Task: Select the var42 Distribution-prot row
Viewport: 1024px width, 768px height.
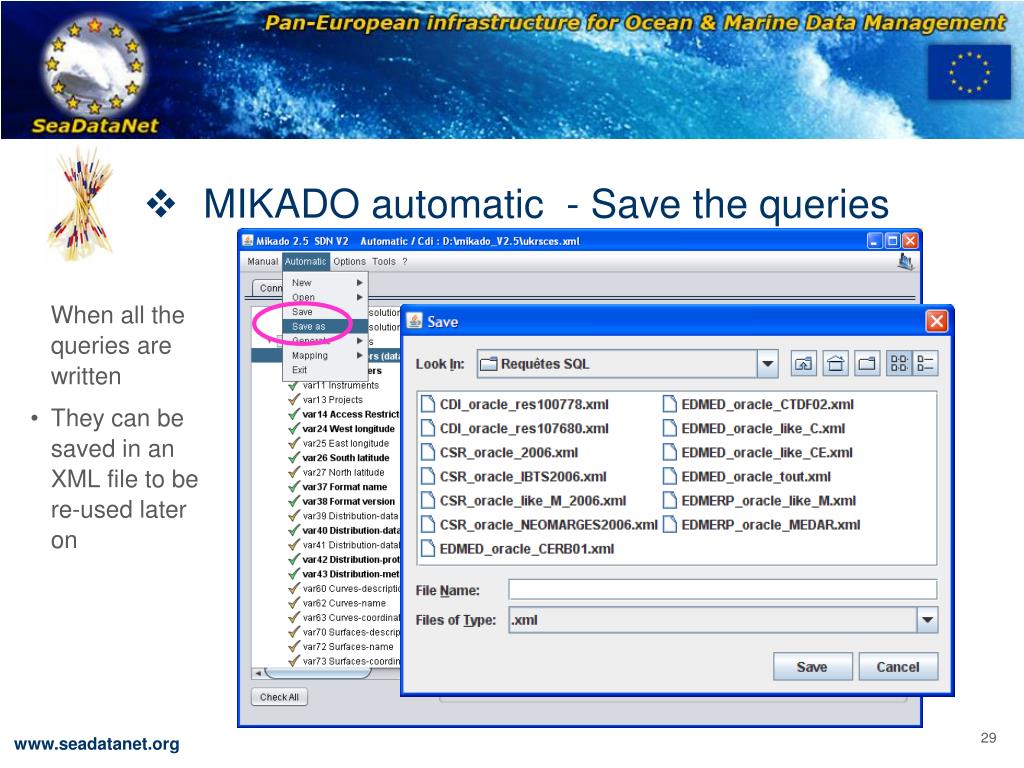Action: (344, 559)
